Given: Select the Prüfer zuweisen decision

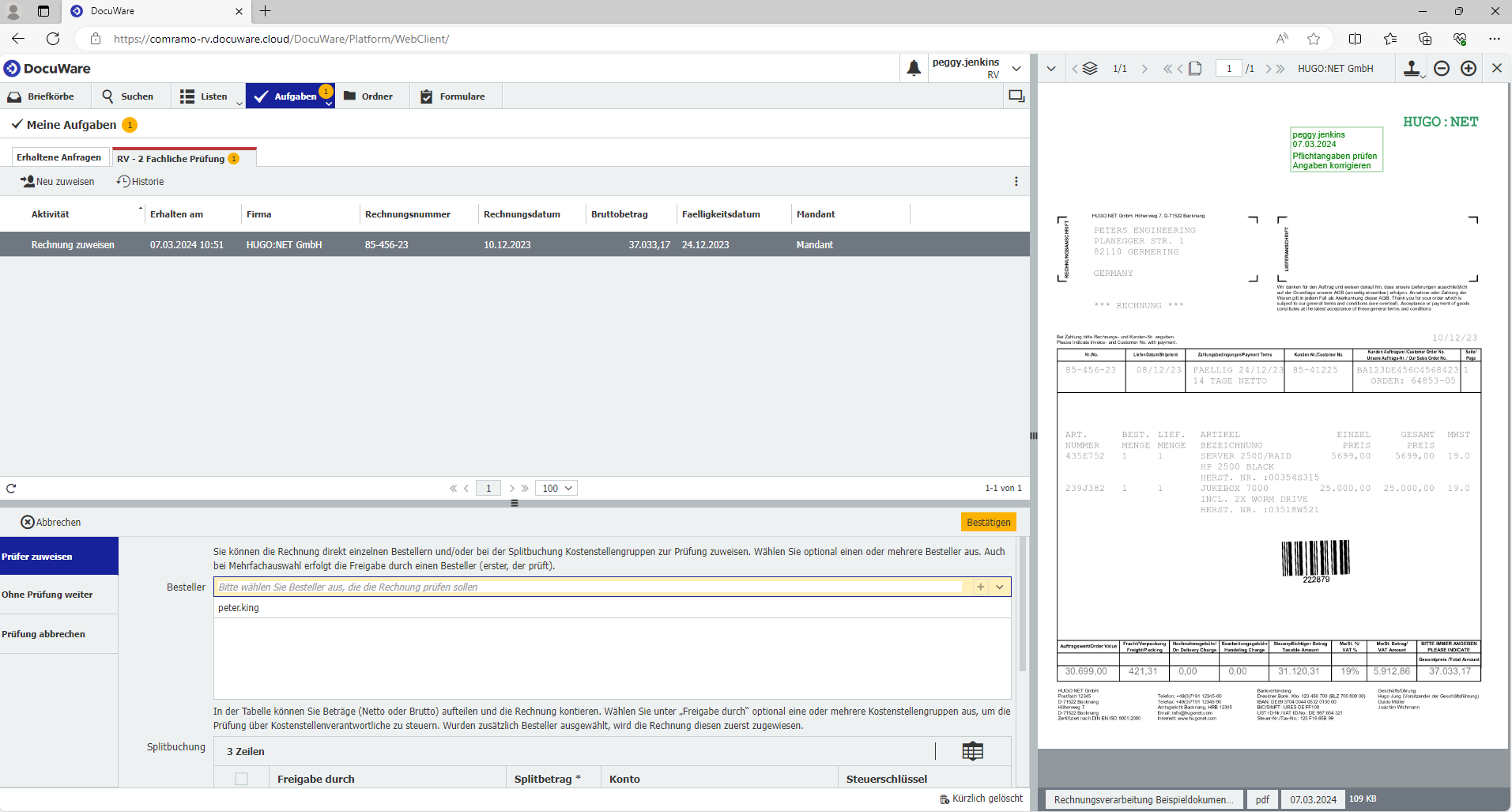Looking at the screenshot, I should click(x=58, y=557).
